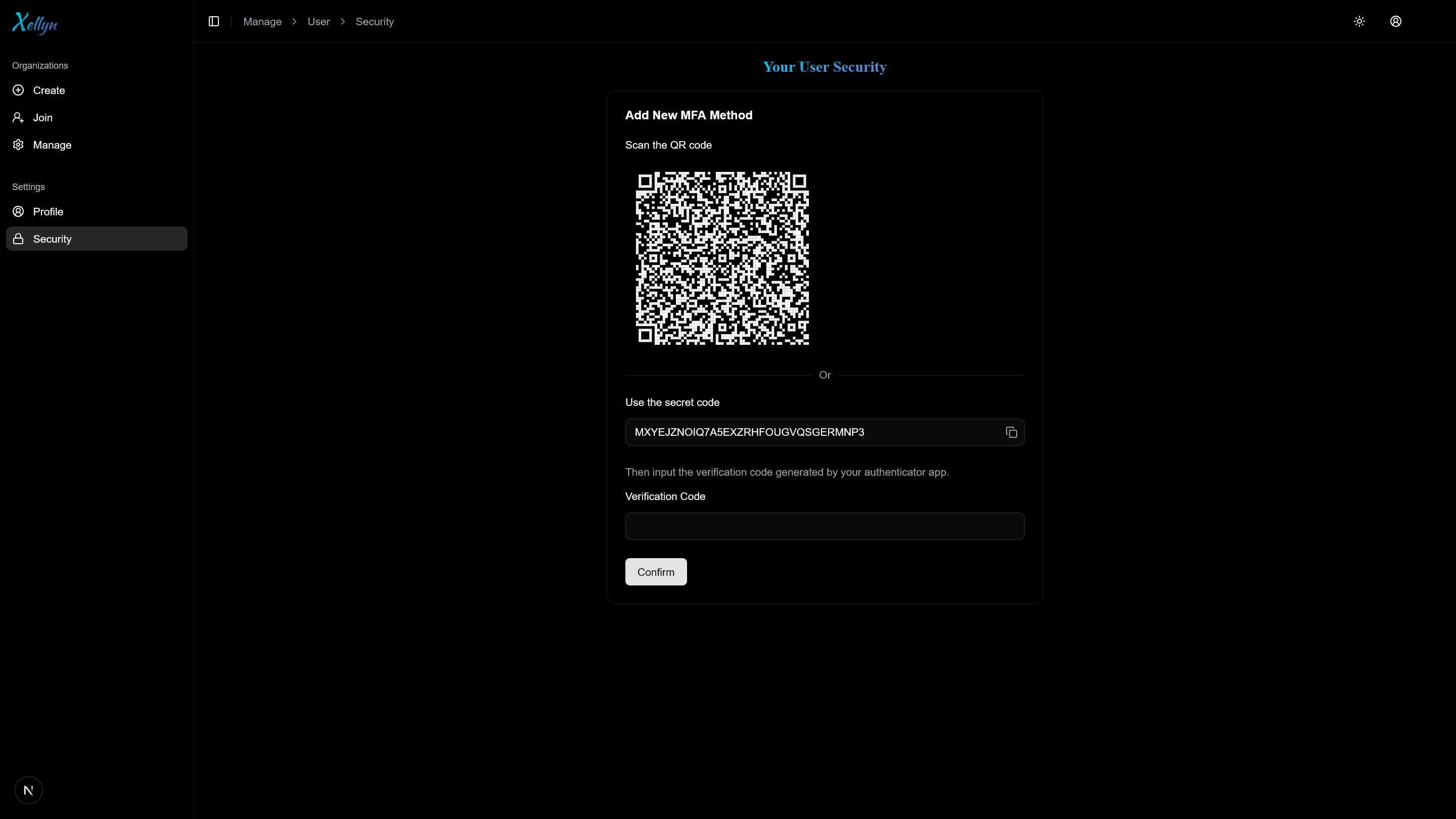The width and height of the screenshot is (1456, 819).
Task: Click the 'Add New MFA Method' title
Action: pyautogui.click(x=689, y=115)
